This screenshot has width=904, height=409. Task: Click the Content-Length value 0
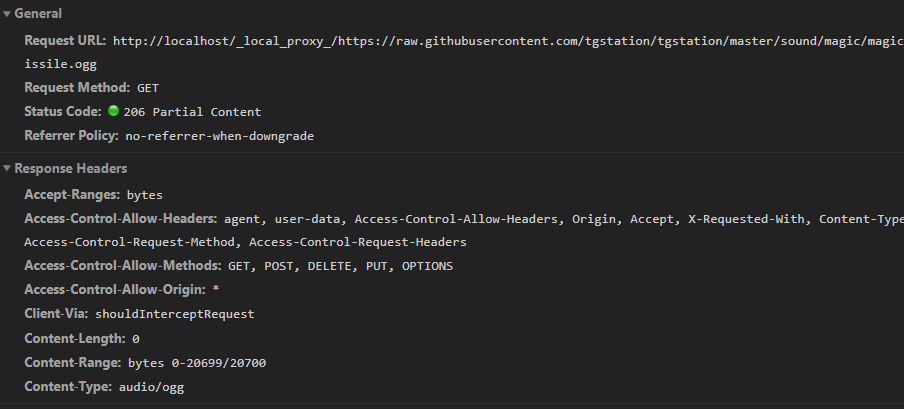135,339
